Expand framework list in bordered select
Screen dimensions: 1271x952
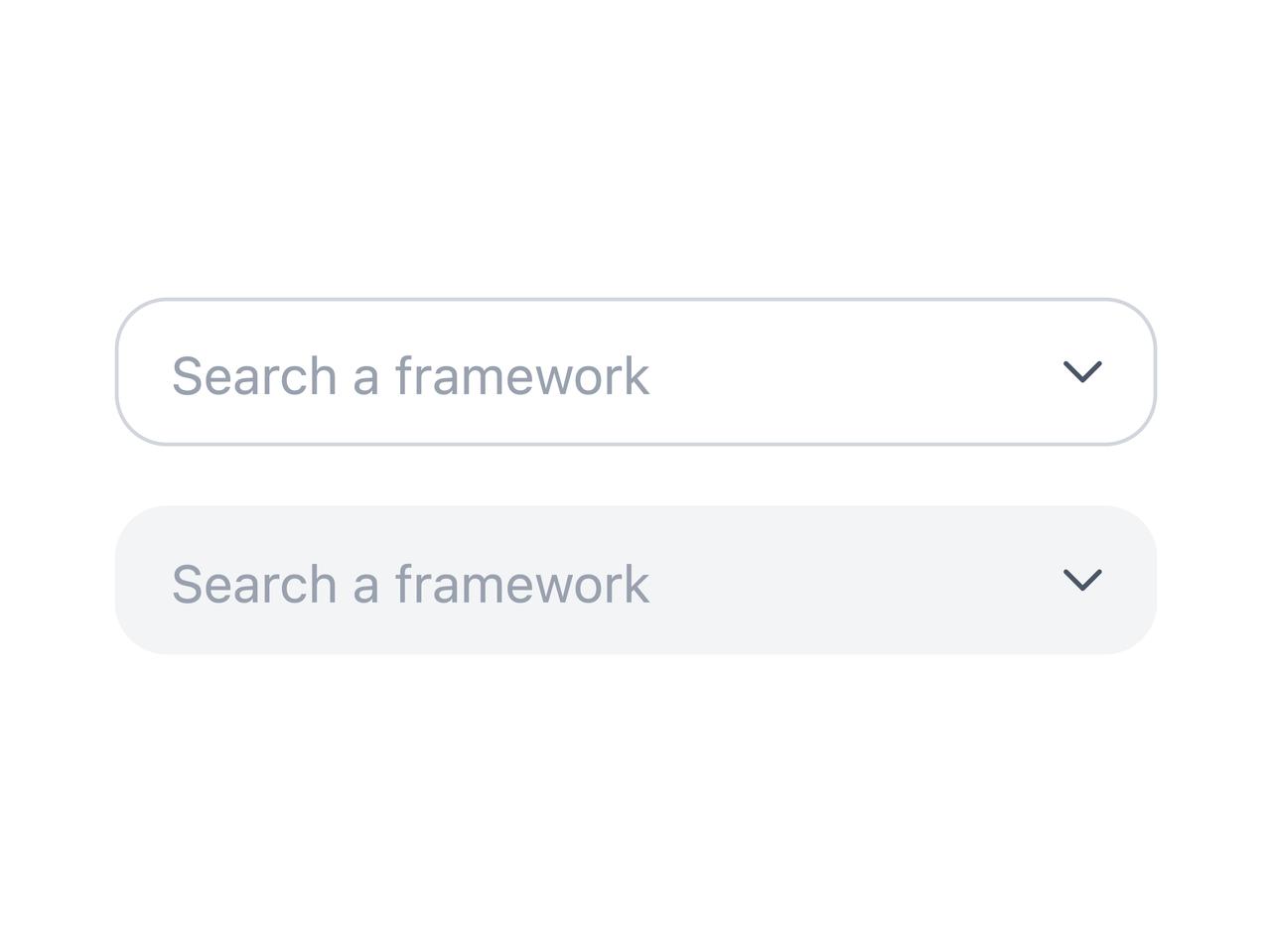click(1082, 371)
